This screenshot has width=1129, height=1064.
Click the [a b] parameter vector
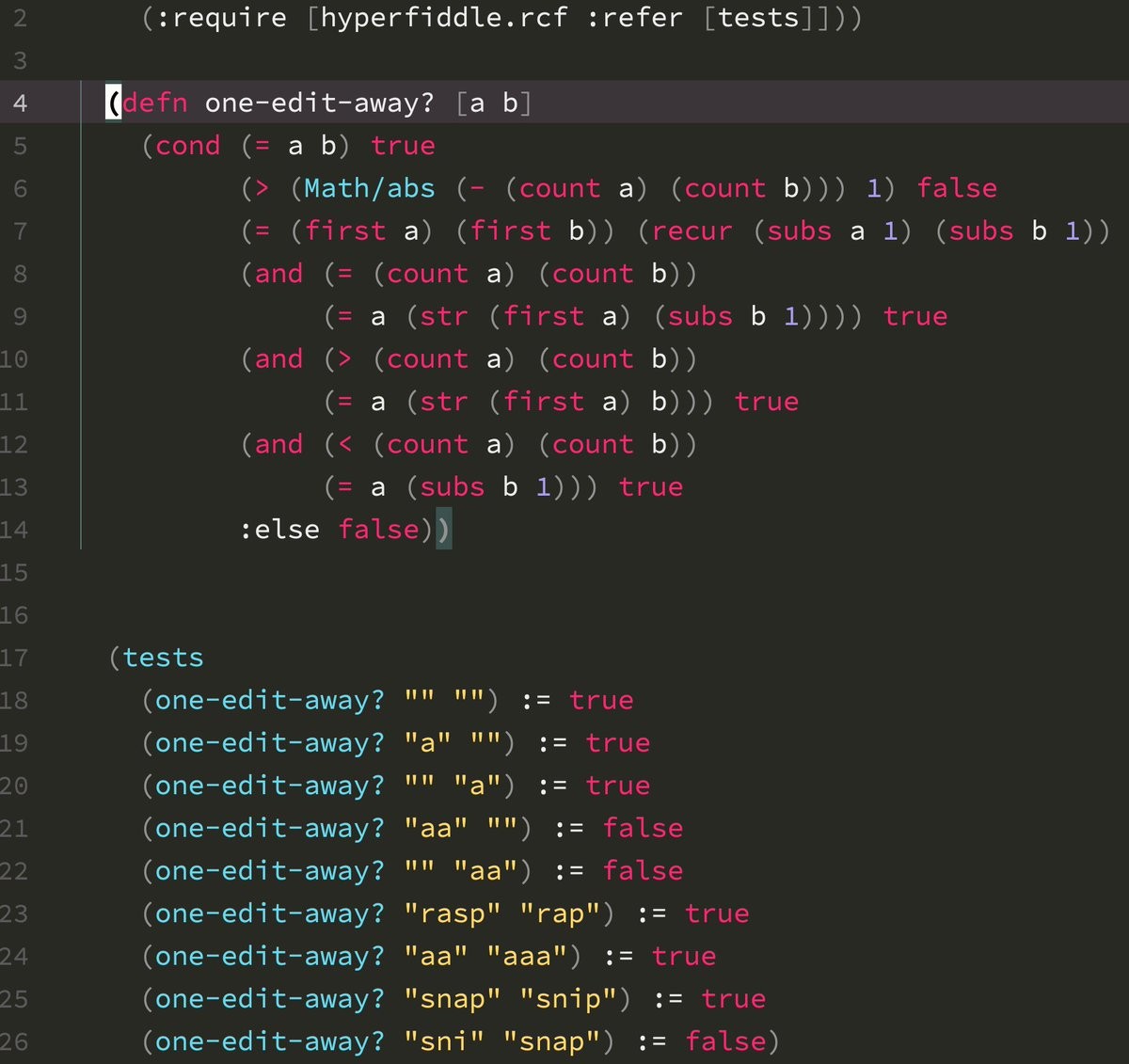click(494, 103)
